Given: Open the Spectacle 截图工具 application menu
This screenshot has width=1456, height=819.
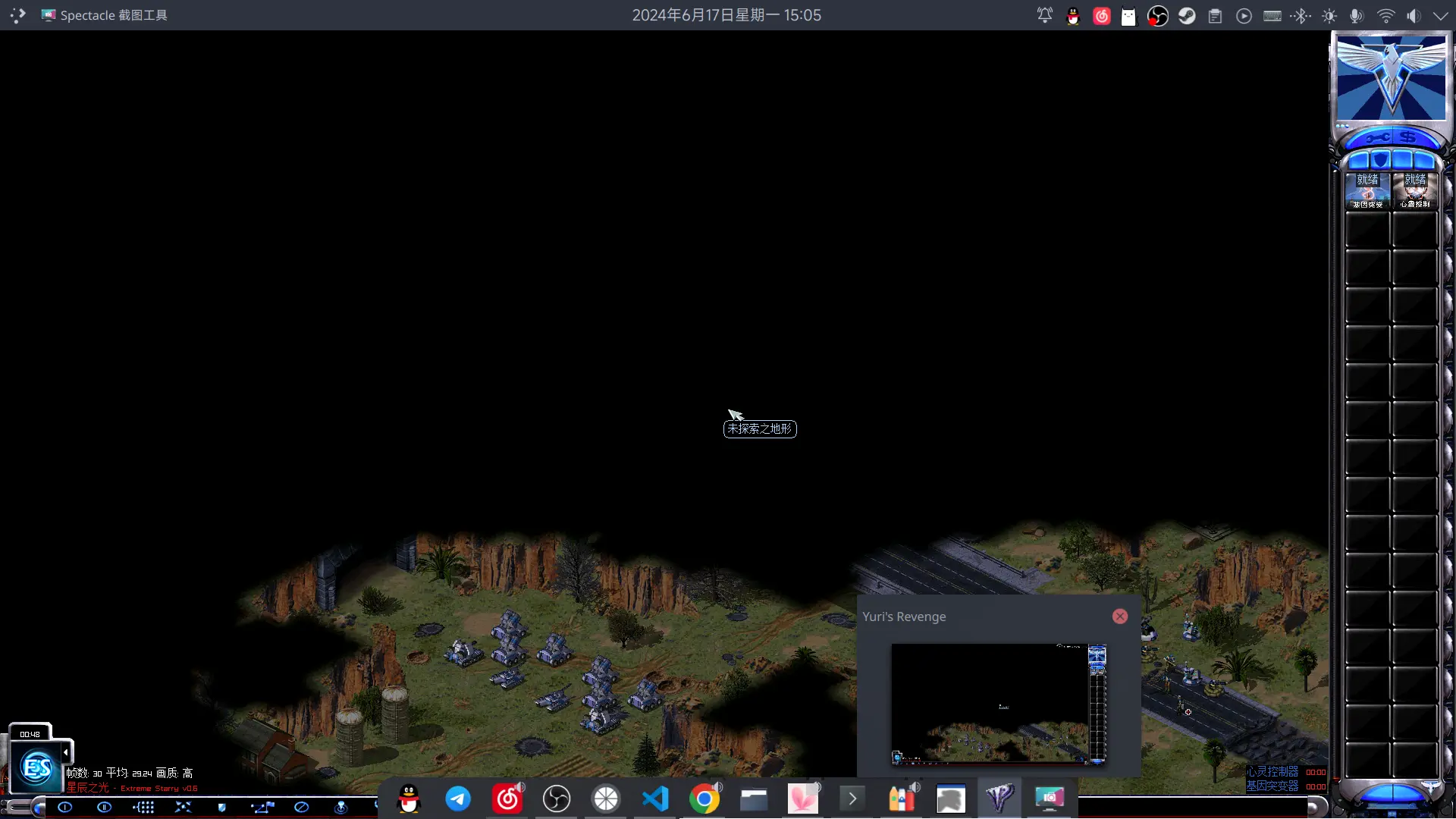Looking at the screenshot, I should click(x=105, y=15).
